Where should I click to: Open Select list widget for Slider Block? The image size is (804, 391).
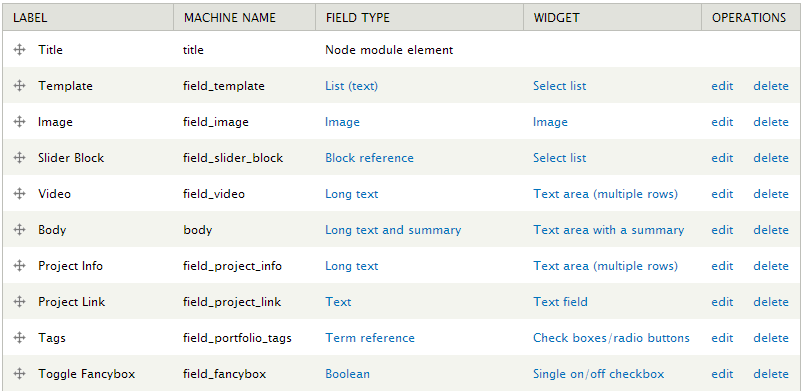click(x=559, y=158)
